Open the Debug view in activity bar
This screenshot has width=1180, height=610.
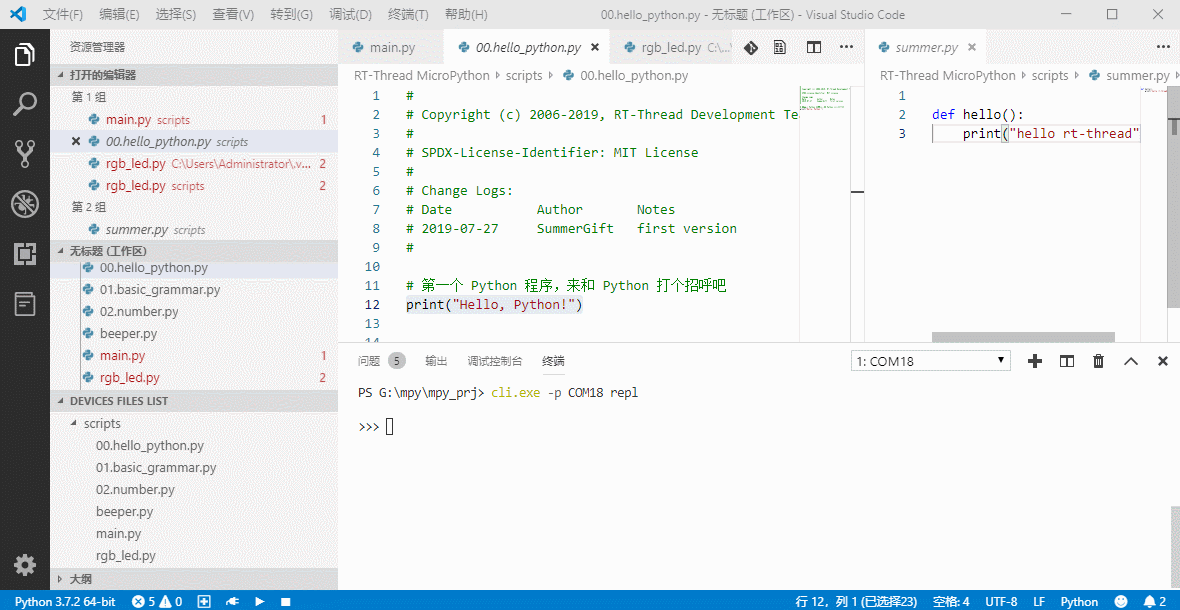[x=25, y=204]
